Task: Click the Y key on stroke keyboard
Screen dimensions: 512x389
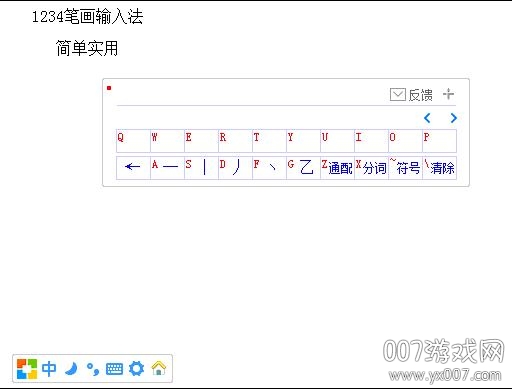Action: click(x=303, y=141)
